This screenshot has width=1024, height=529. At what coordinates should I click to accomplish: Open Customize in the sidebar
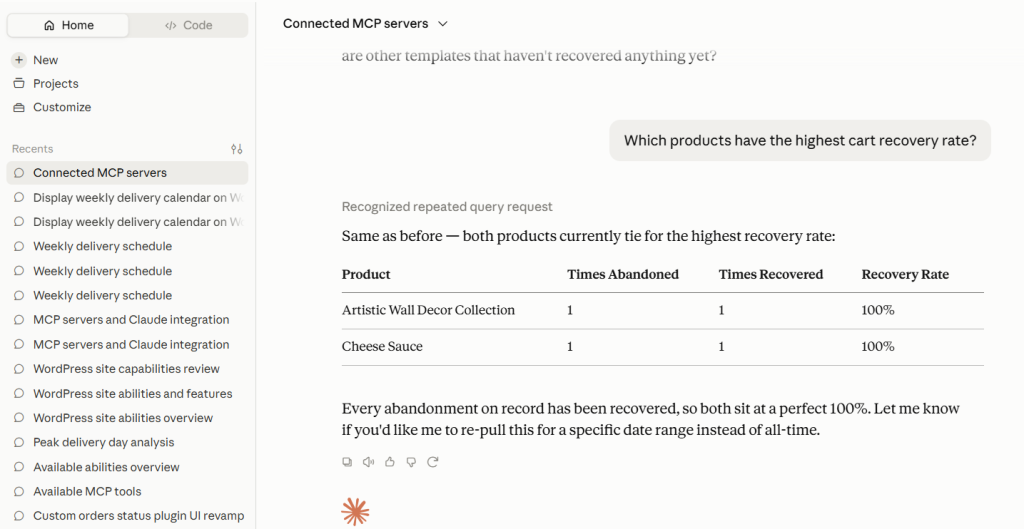tap(52, 107)
